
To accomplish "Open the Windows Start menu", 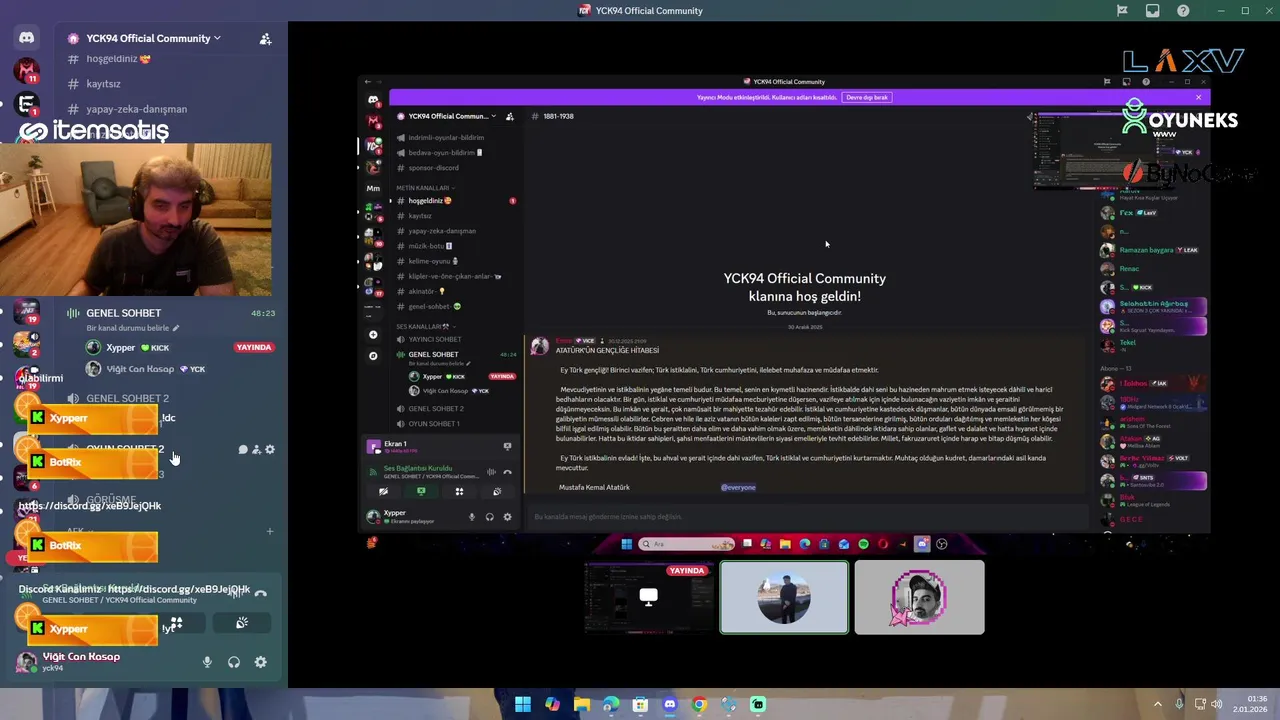I will [523, 704].
